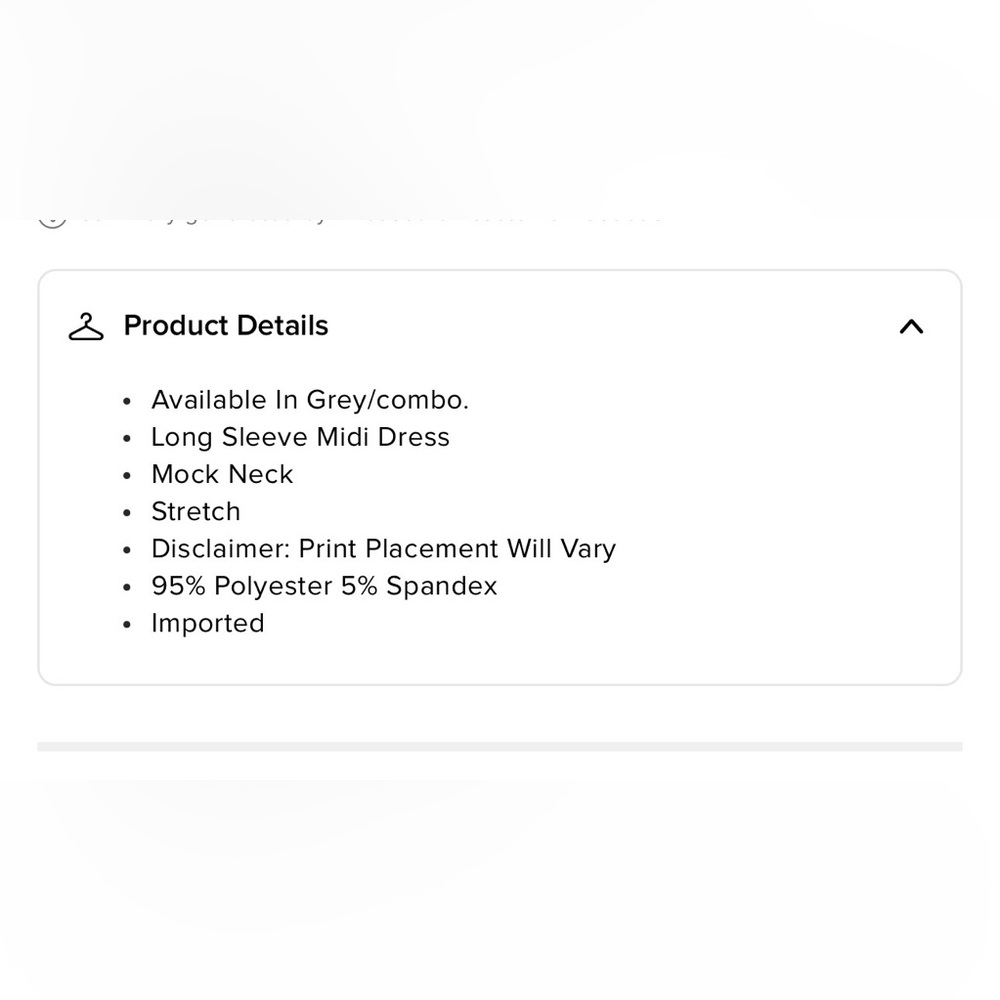Click the Product Details heading

pyautogui.click(x=226, y=326)
